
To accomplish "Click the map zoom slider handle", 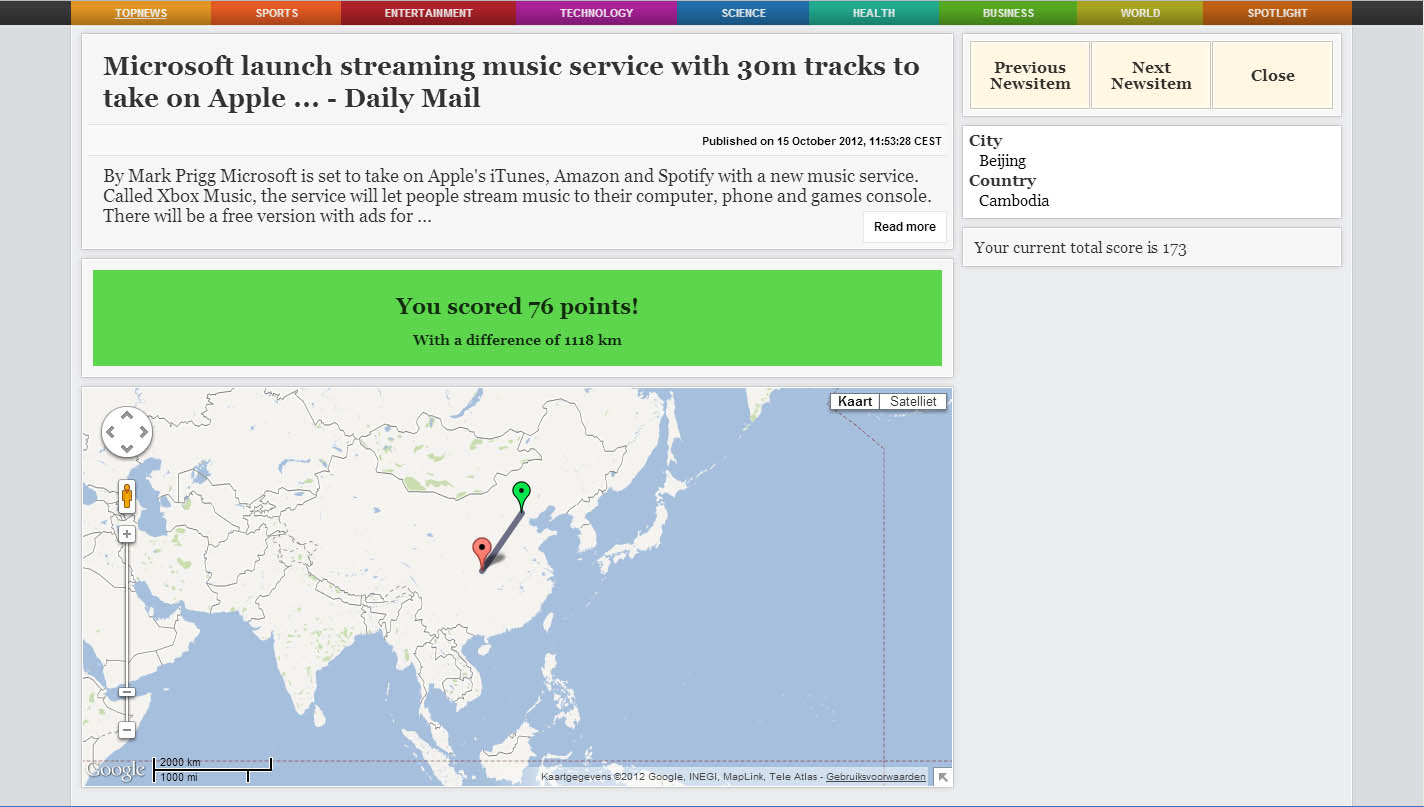I will click(127, 692).
